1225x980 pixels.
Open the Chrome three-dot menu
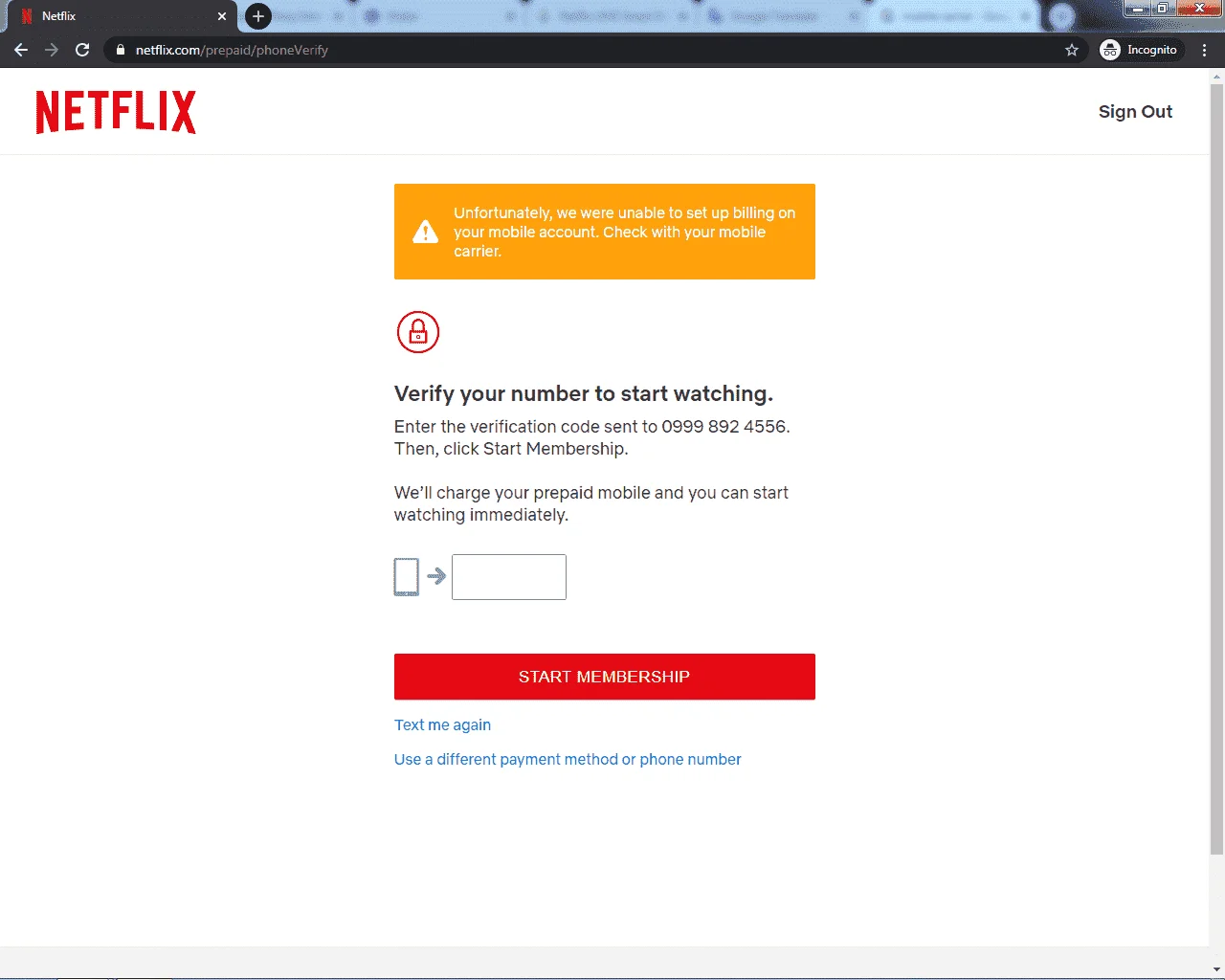pyautogui.click(x=1205, y=50)
